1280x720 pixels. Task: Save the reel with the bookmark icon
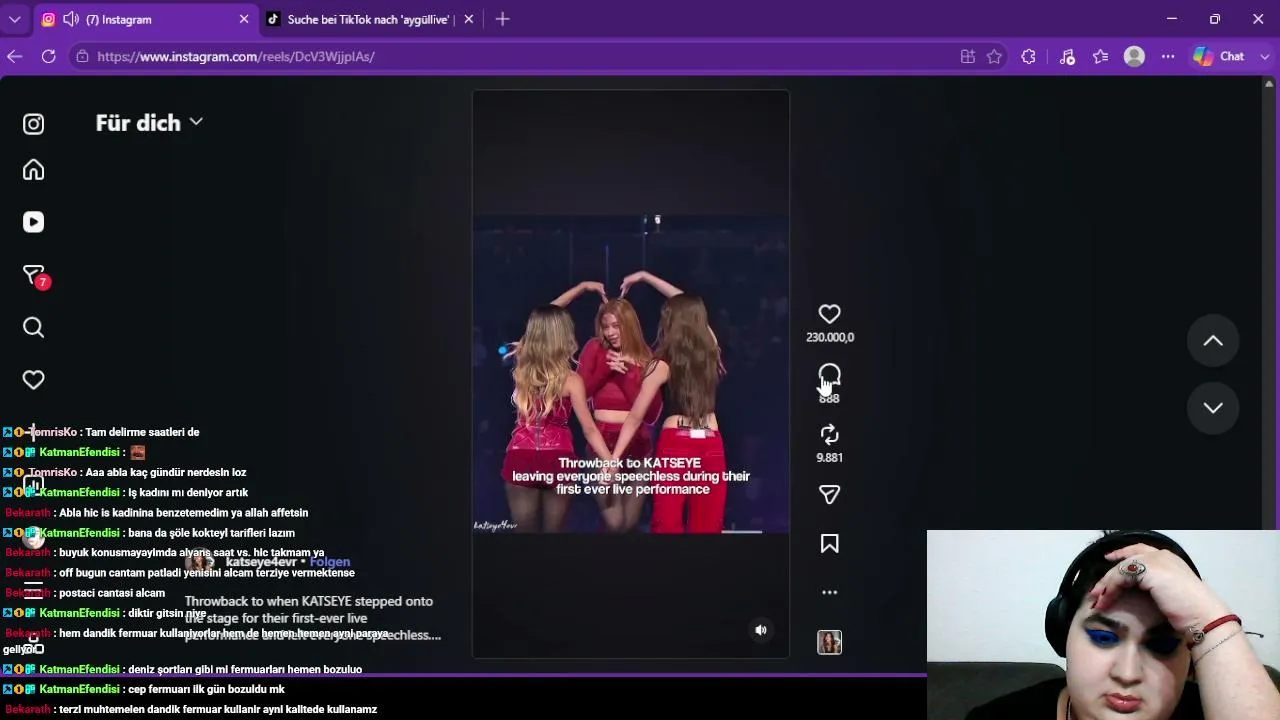pyautogui.click(x=829, y=544)
